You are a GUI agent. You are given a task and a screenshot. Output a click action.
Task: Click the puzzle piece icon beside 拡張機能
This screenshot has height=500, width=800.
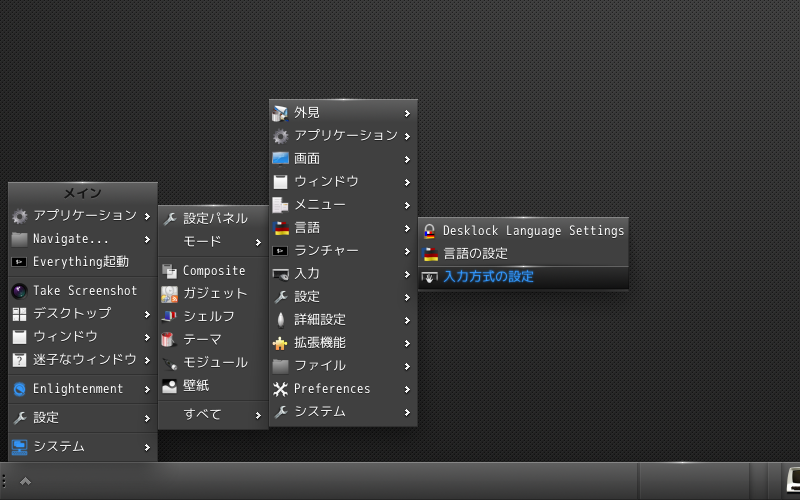pos(280,343)
